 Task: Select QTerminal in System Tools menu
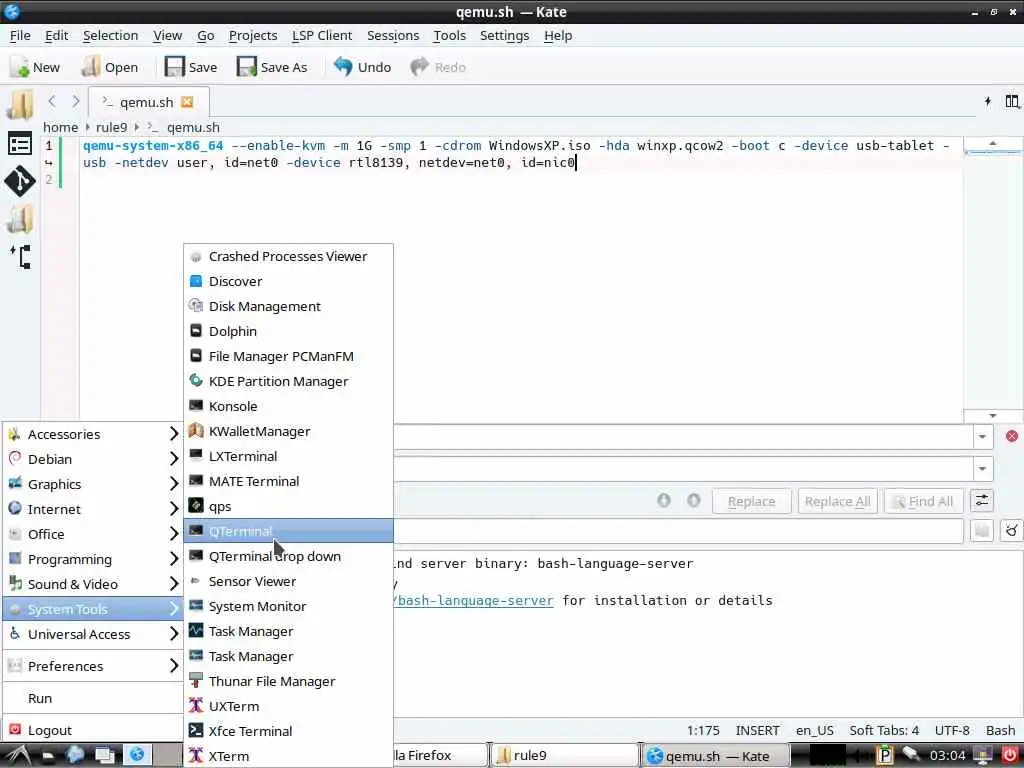click(288, 531)
